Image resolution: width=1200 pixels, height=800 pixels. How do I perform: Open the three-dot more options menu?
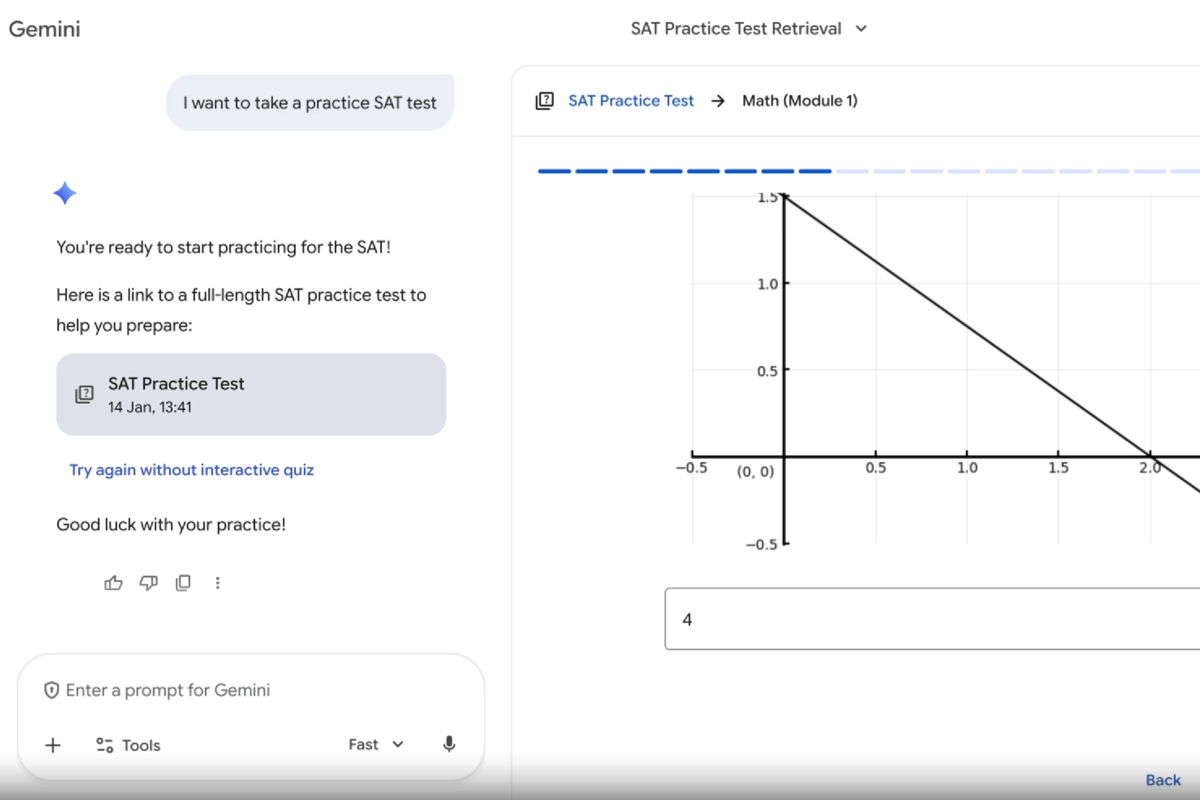point(218,583)
